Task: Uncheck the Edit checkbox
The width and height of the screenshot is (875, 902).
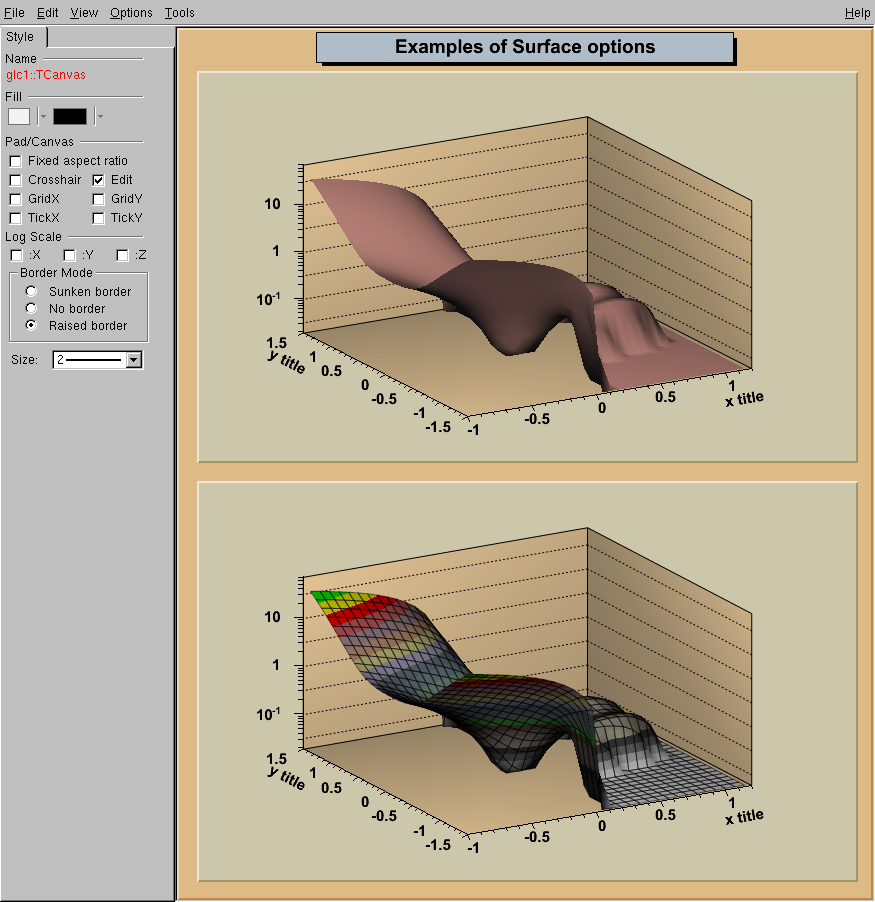Action: [99, 180]
